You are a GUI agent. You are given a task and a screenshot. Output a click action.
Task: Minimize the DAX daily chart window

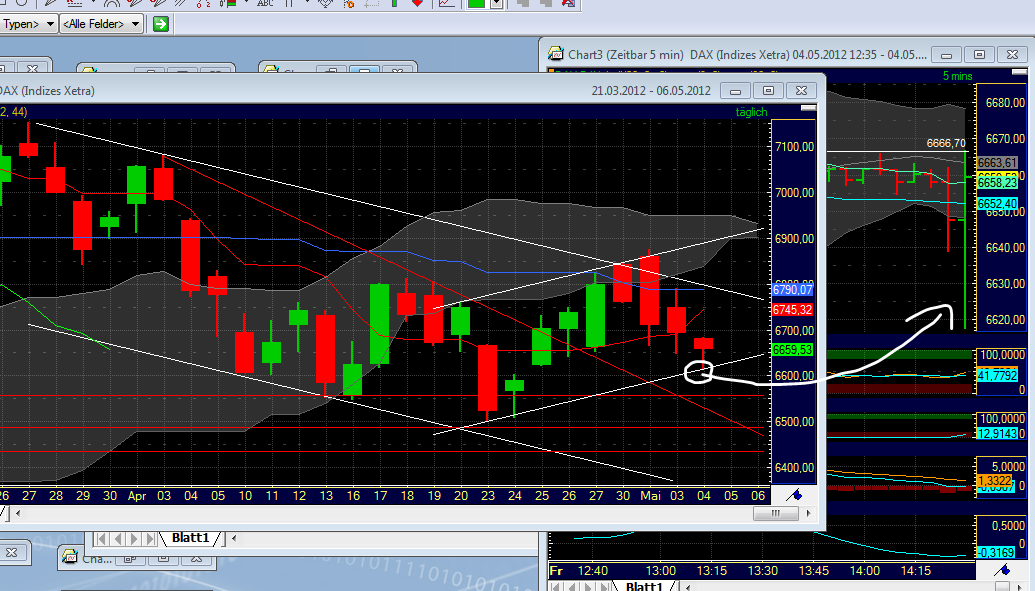click(x=735, y=90)
